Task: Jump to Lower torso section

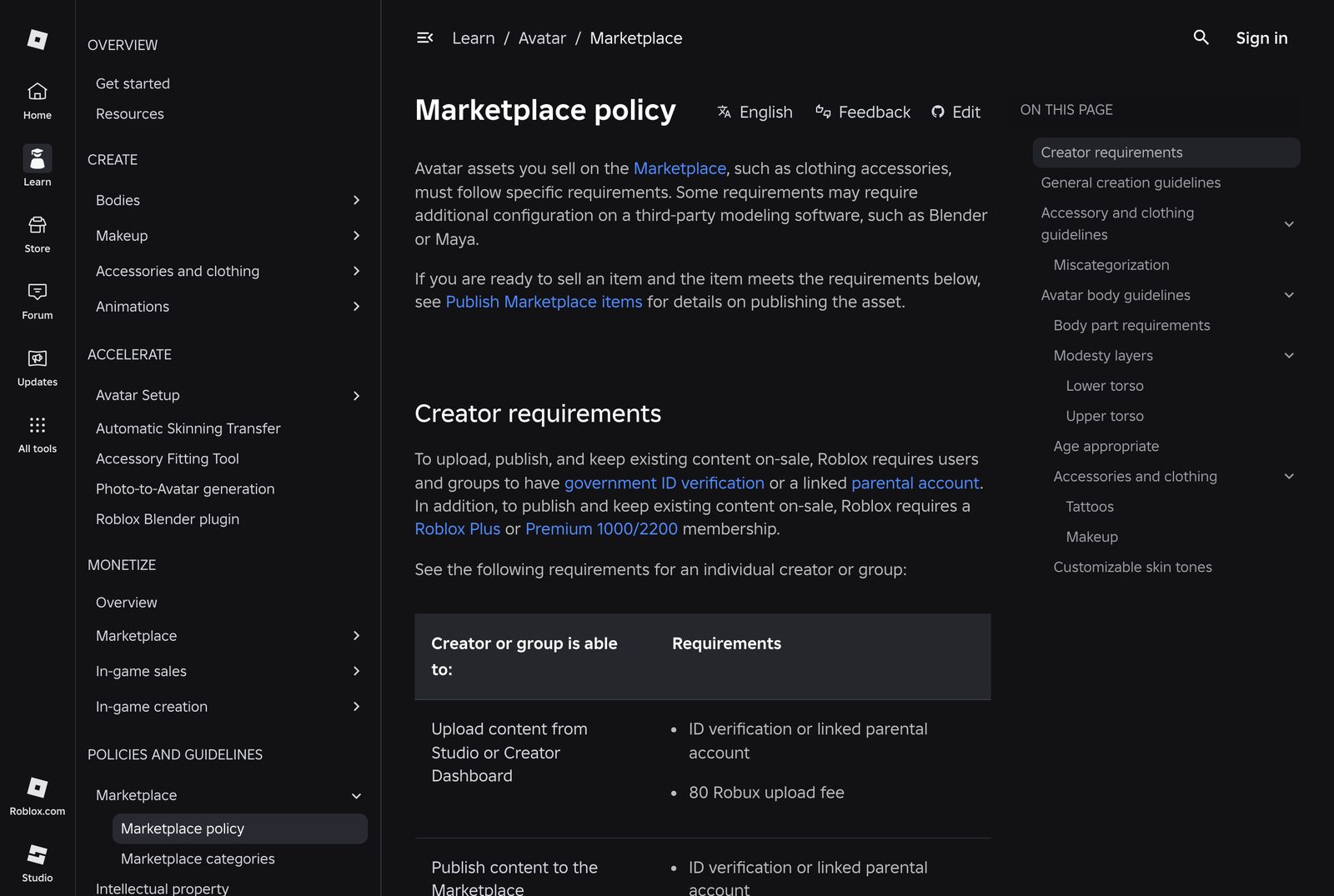Action: 1105,386
